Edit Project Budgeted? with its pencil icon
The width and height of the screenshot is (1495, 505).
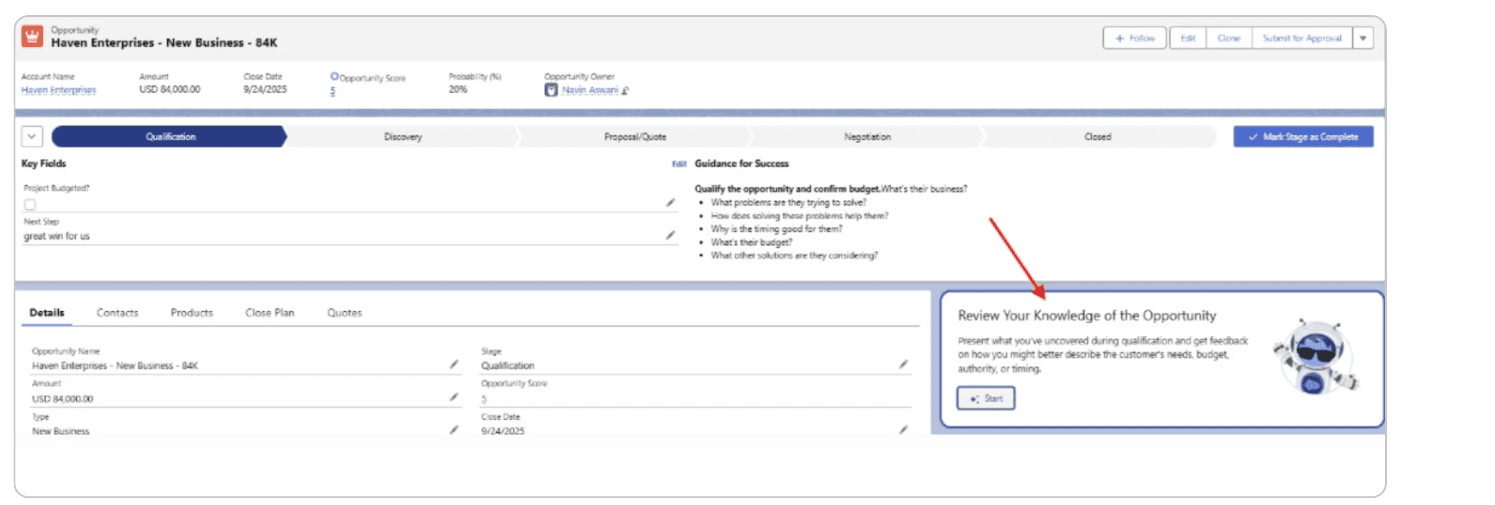[671, 203]
